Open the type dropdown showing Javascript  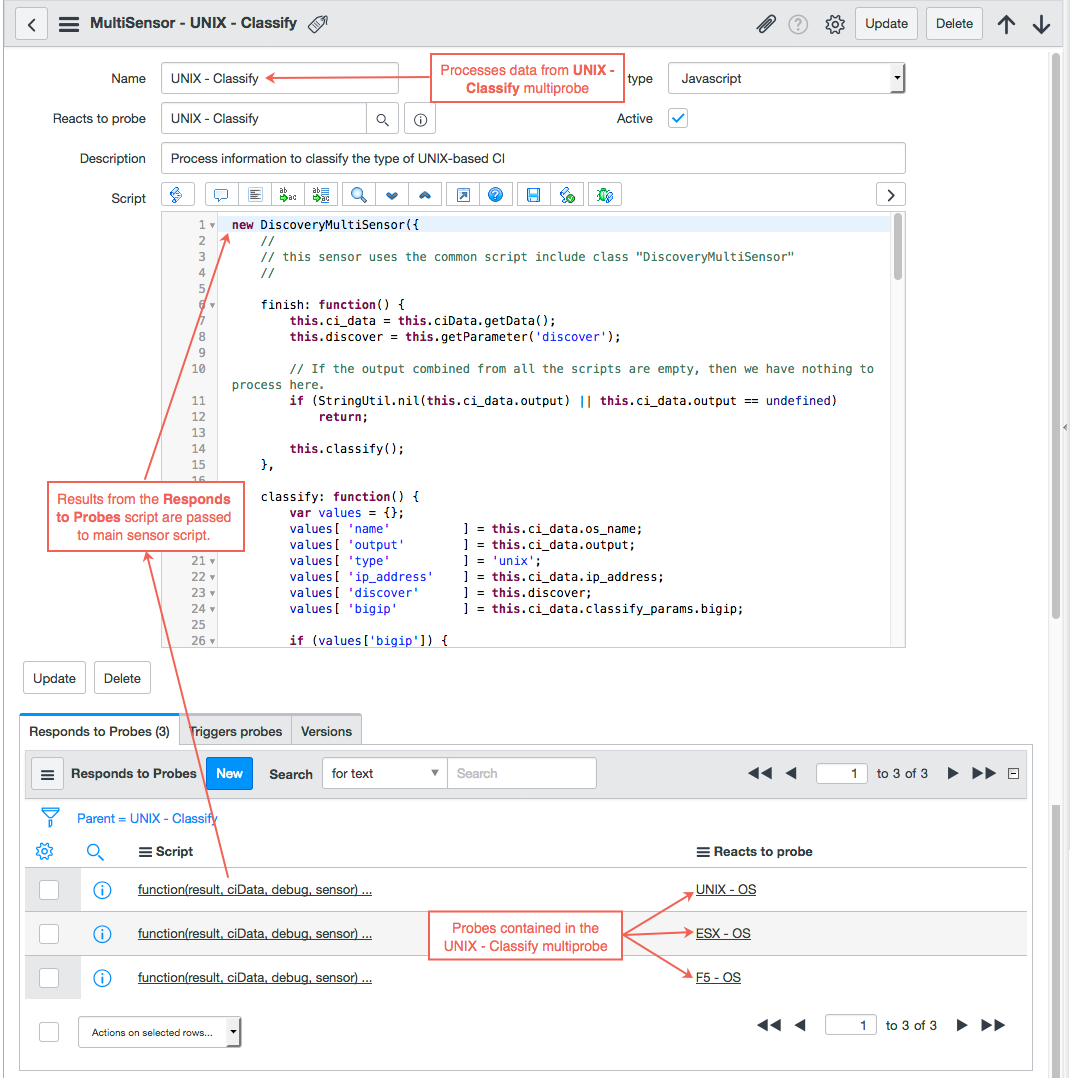point(786,78)
